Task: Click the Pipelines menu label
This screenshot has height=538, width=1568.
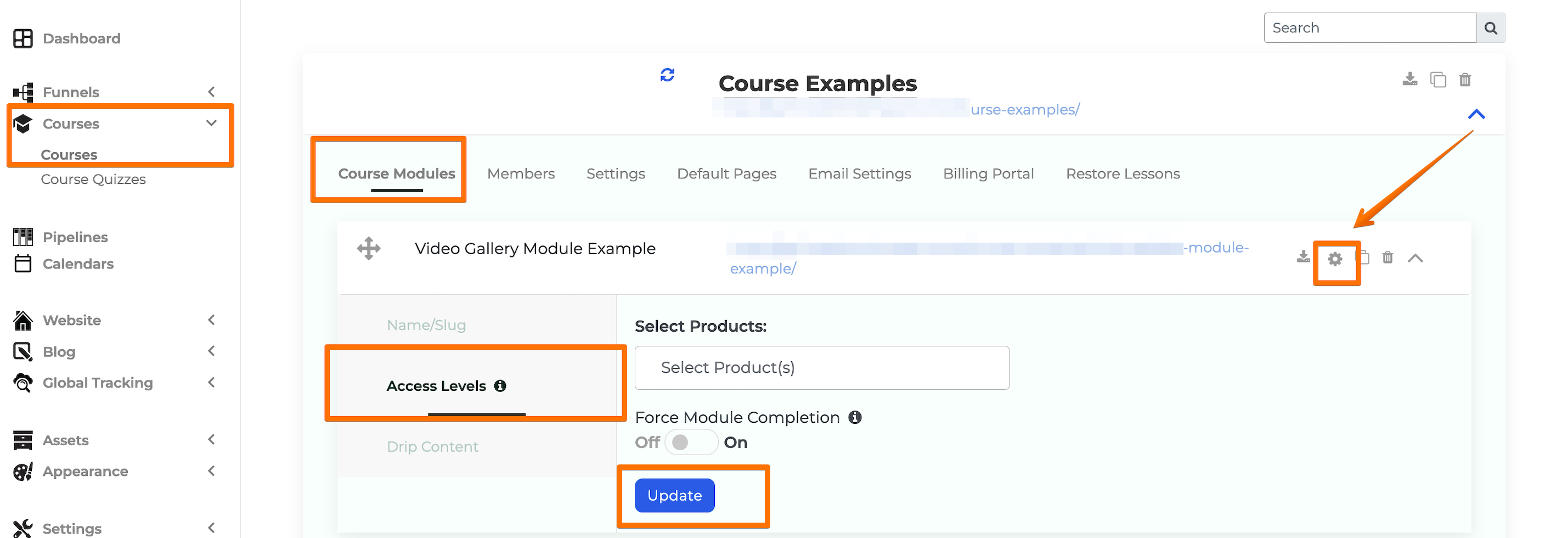Action: click(75, 237)
